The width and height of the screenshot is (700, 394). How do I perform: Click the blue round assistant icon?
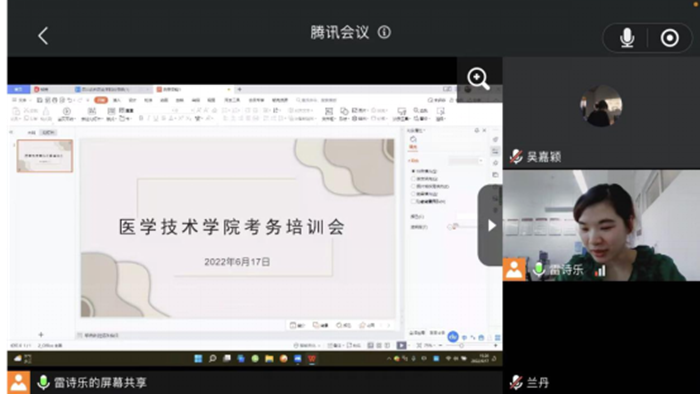coord(453,337)
